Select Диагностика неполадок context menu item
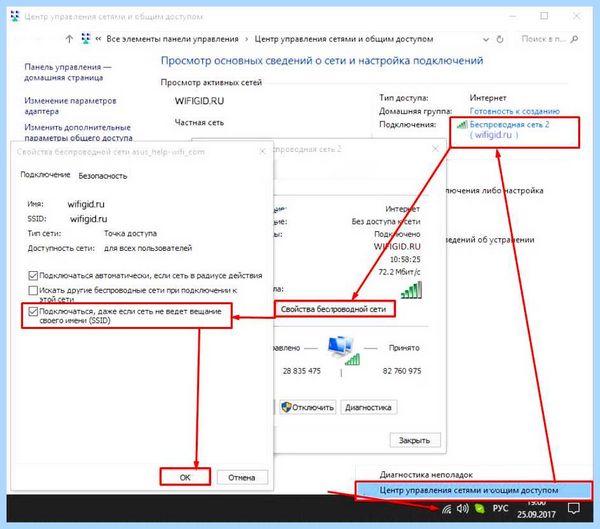The image size is (600, 529). click(x=426, y=475)
